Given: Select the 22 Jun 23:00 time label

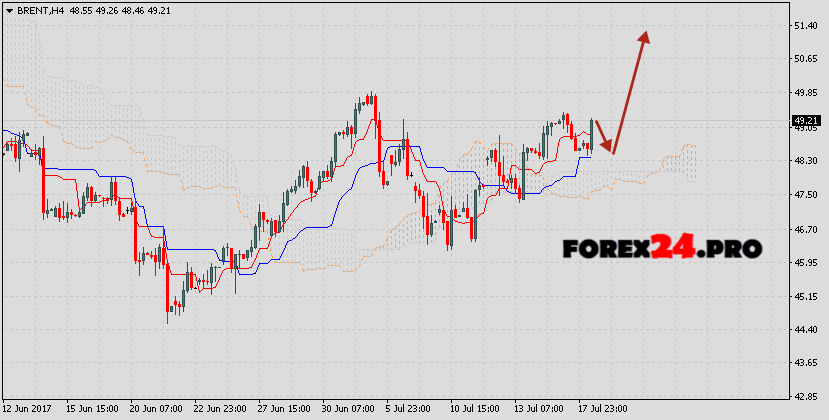Looking at the screenshot, I should [x=219, y=410].
